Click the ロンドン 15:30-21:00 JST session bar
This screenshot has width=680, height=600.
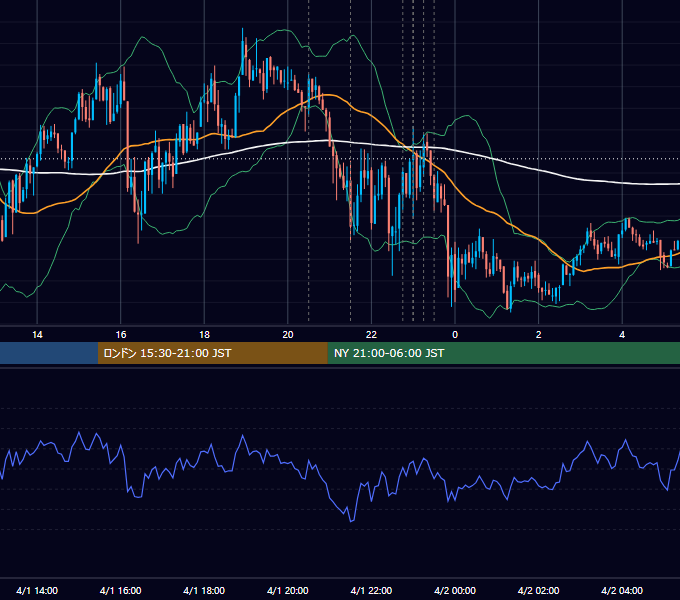coord(212,353)
